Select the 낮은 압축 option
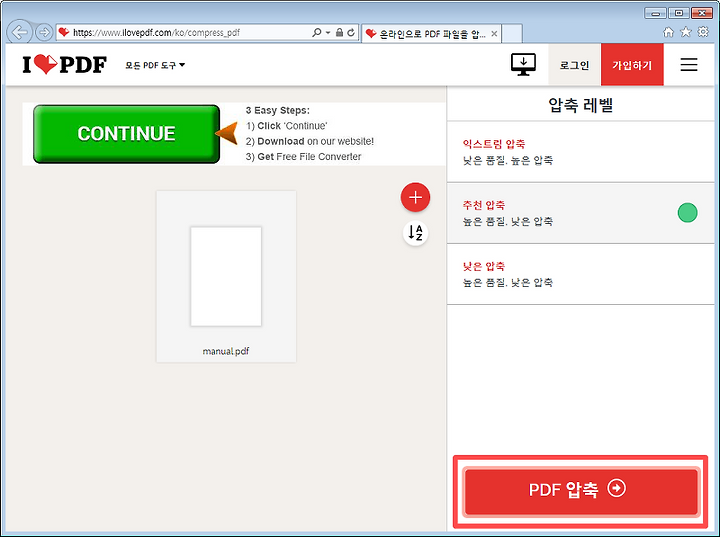Viewport: 720px width, 537px height. (580, 274)
